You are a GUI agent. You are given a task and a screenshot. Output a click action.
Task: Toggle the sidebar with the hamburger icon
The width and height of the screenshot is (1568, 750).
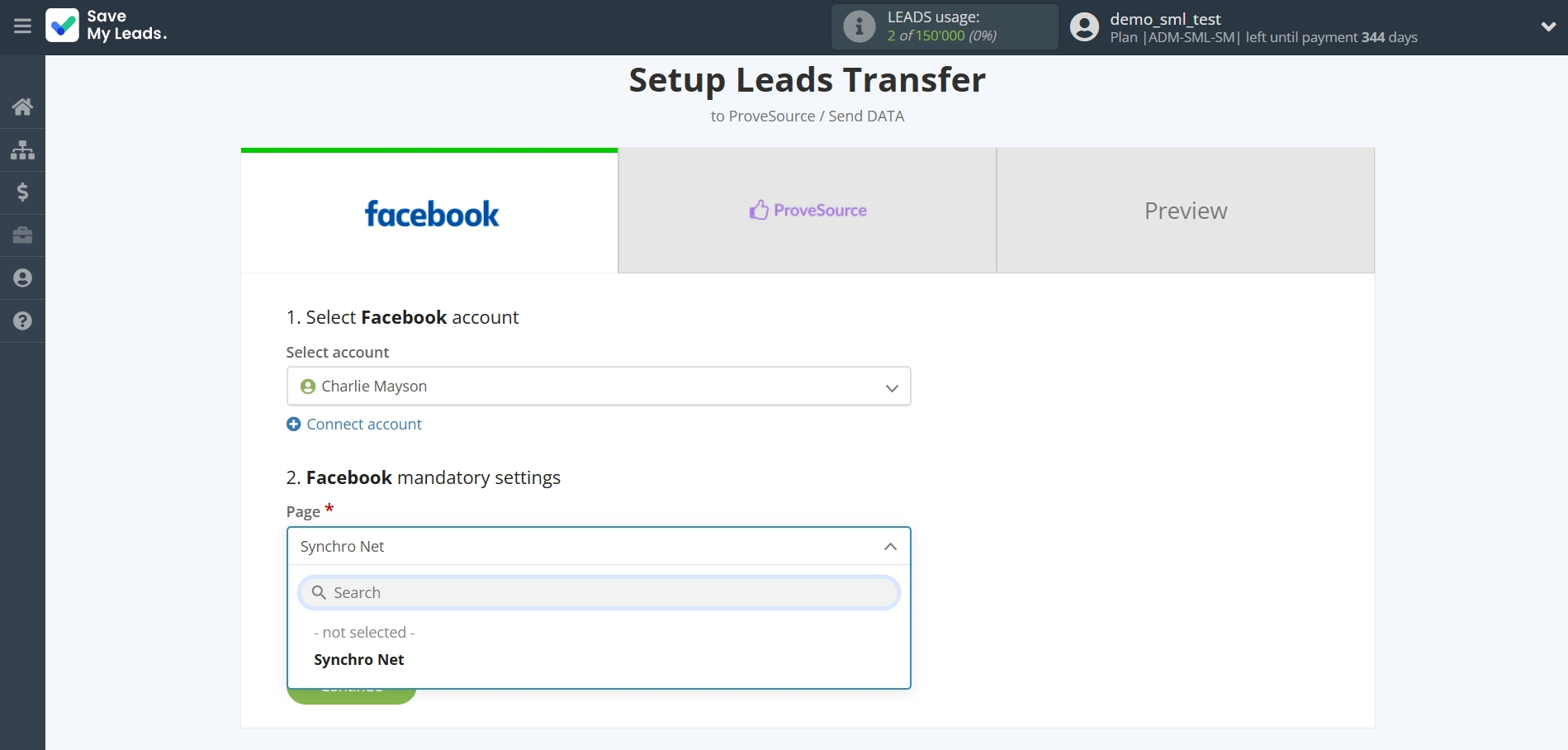22,26
